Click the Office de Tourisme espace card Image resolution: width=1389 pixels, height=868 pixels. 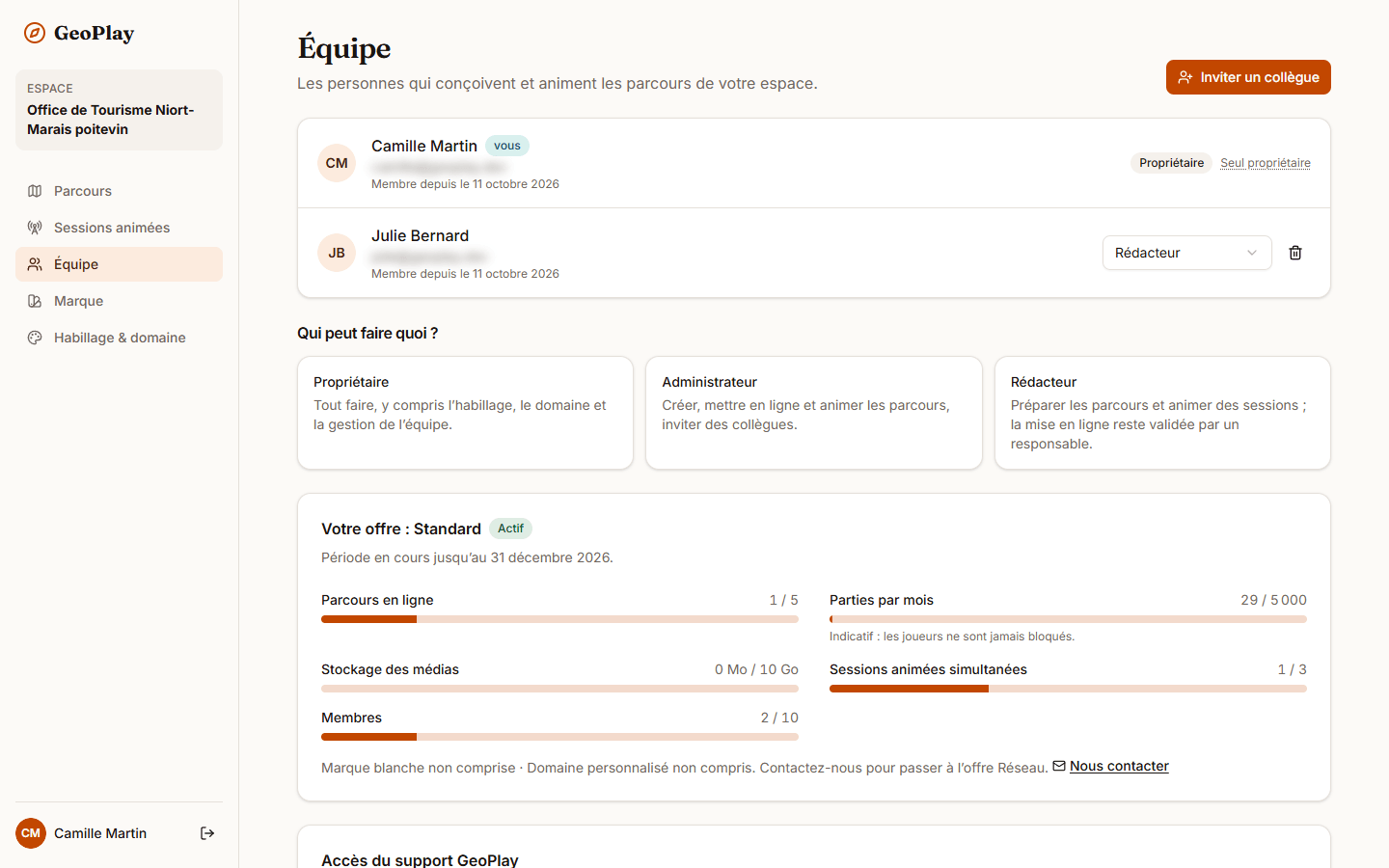[119, 110]
